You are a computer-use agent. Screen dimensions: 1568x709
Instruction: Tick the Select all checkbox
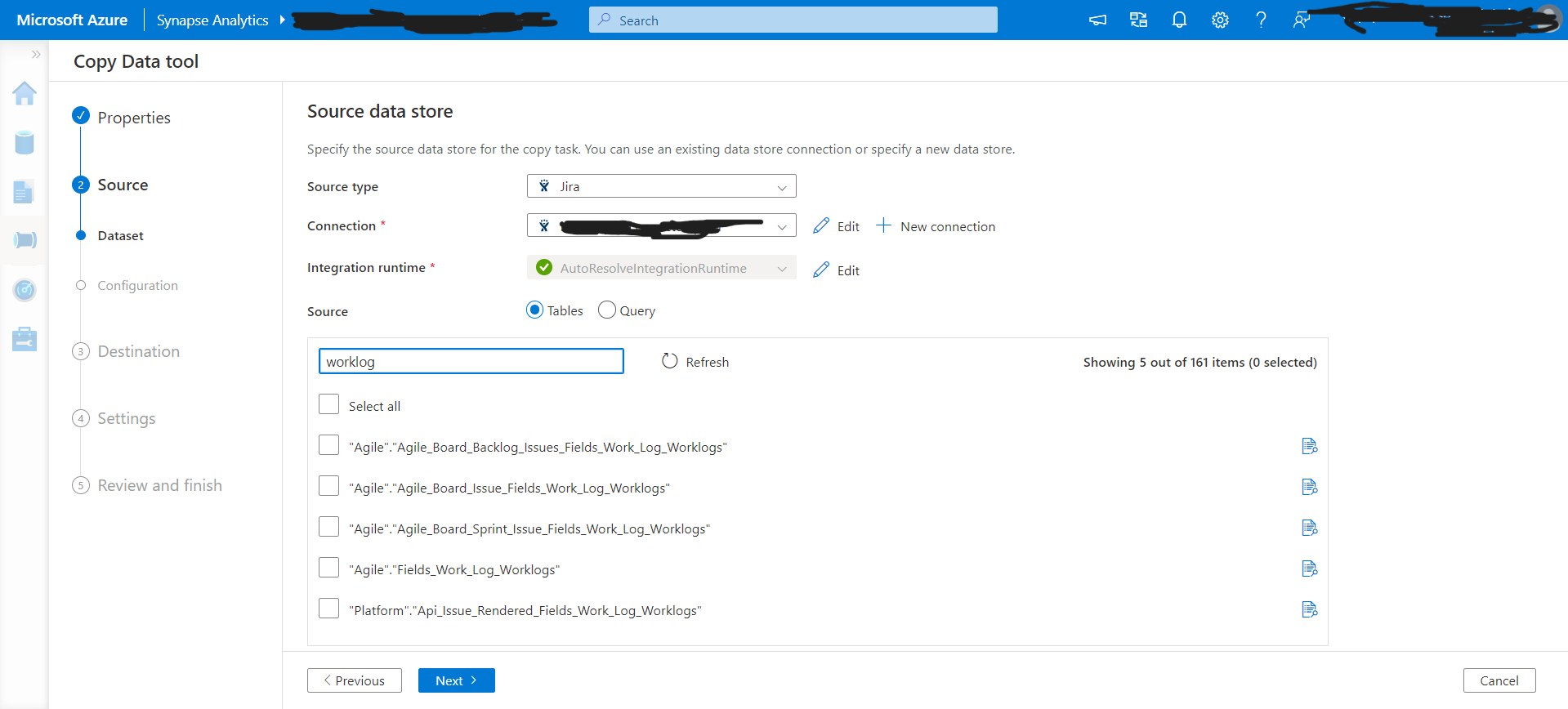(x=329, y=404)
